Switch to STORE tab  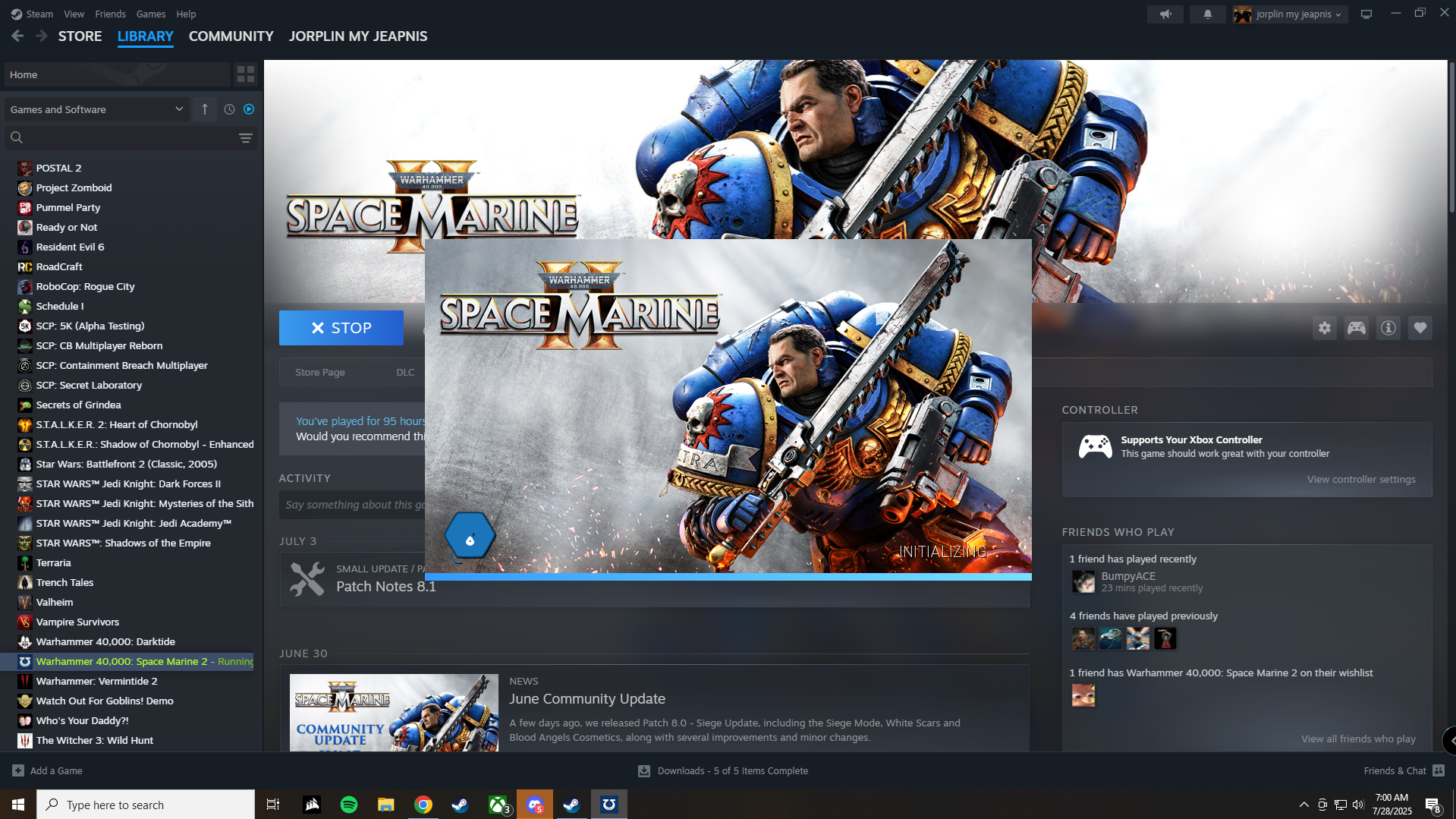pos(80,36)
